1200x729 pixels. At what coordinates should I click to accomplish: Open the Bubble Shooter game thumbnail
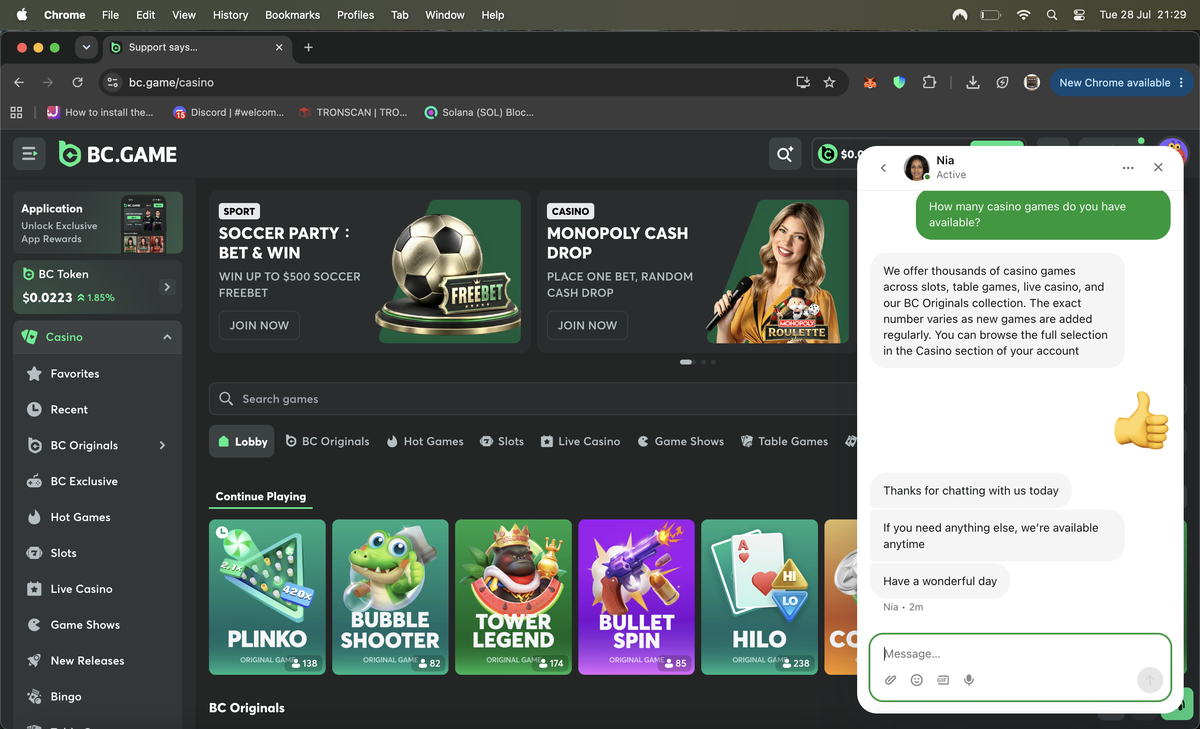[390, 597]
